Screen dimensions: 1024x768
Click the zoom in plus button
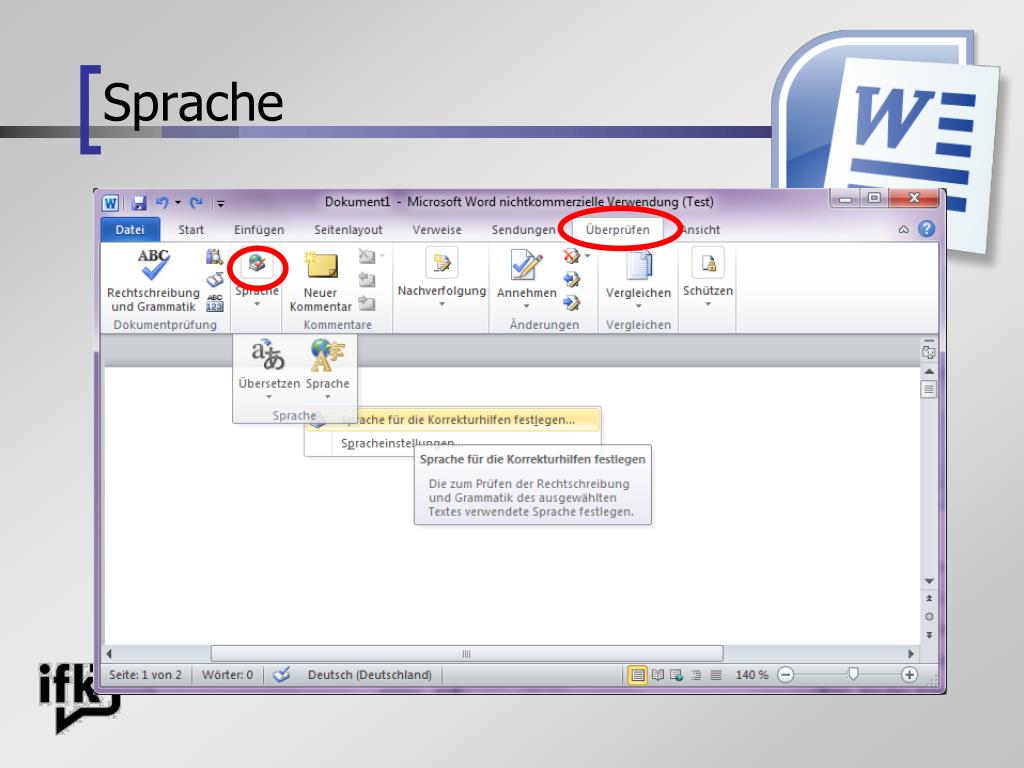pyautogui.click(x=908, y=675)
